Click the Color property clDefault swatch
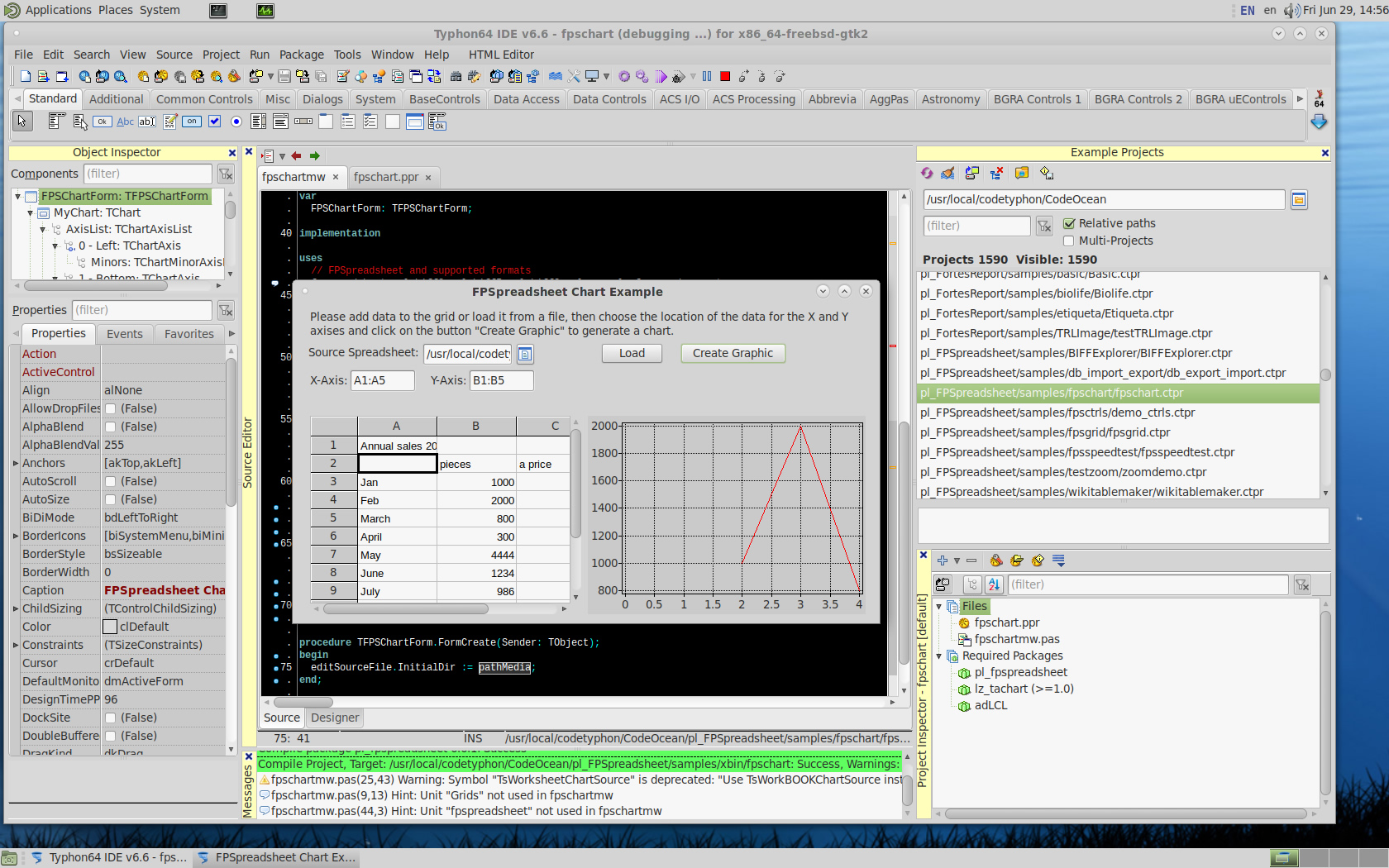This screenshot has height=868, width=1389. point(110,627)
